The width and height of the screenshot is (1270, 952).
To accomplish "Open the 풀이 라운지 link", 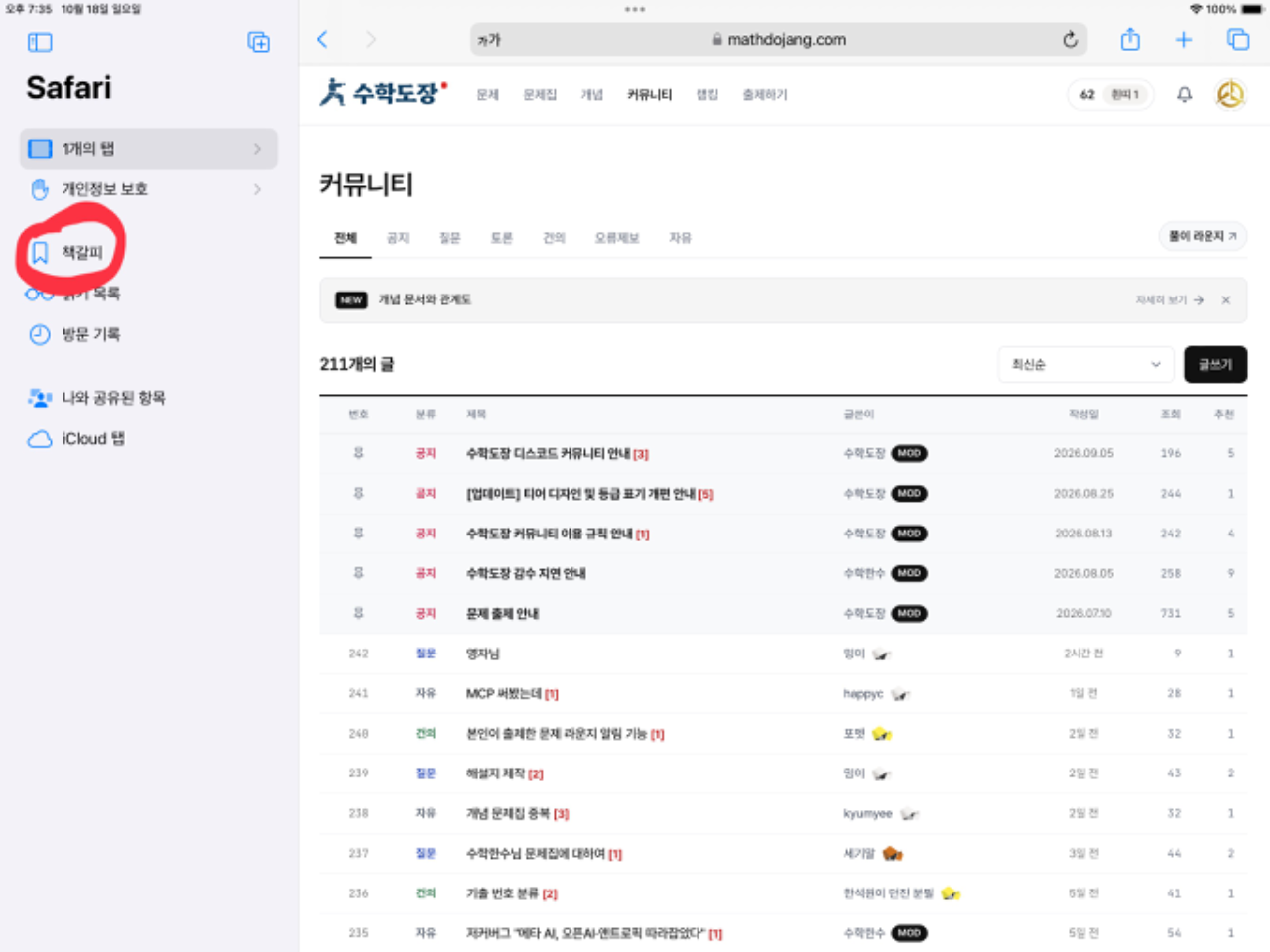I will coord(1203,236).
